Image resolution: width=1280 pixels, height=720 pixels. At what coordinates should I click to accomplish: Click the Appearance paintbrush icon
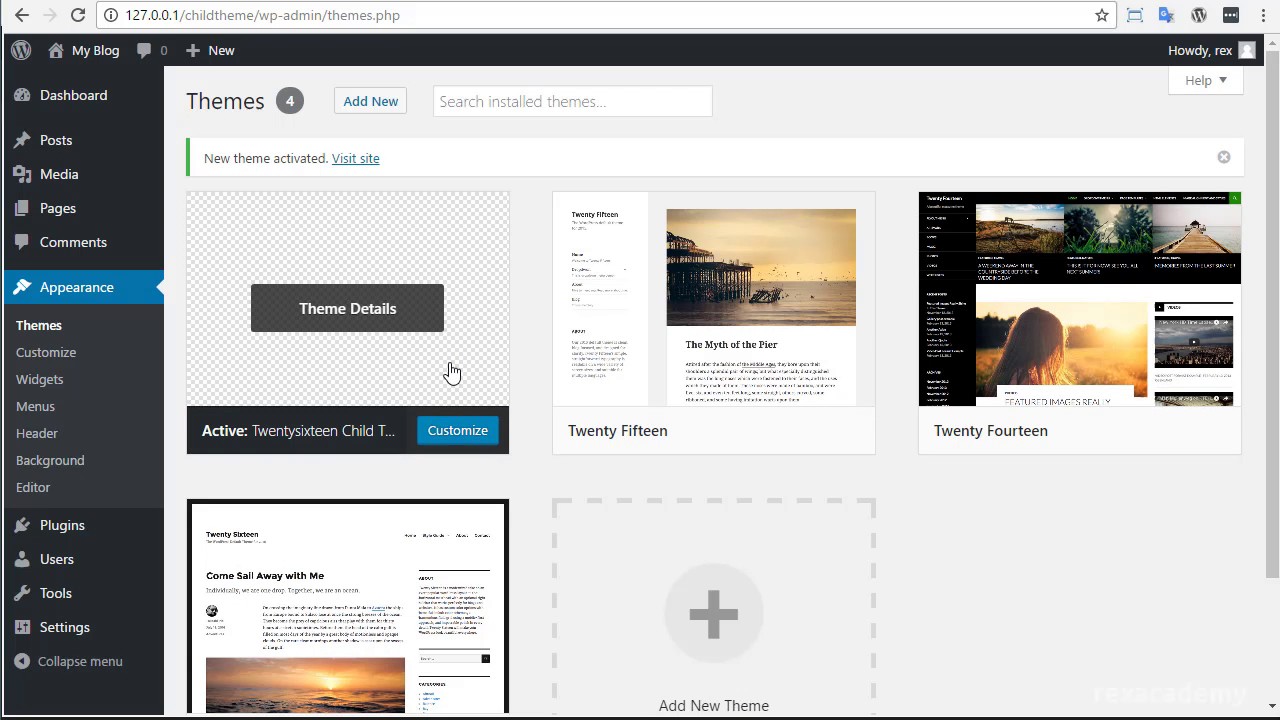click(x=22, y=287)
